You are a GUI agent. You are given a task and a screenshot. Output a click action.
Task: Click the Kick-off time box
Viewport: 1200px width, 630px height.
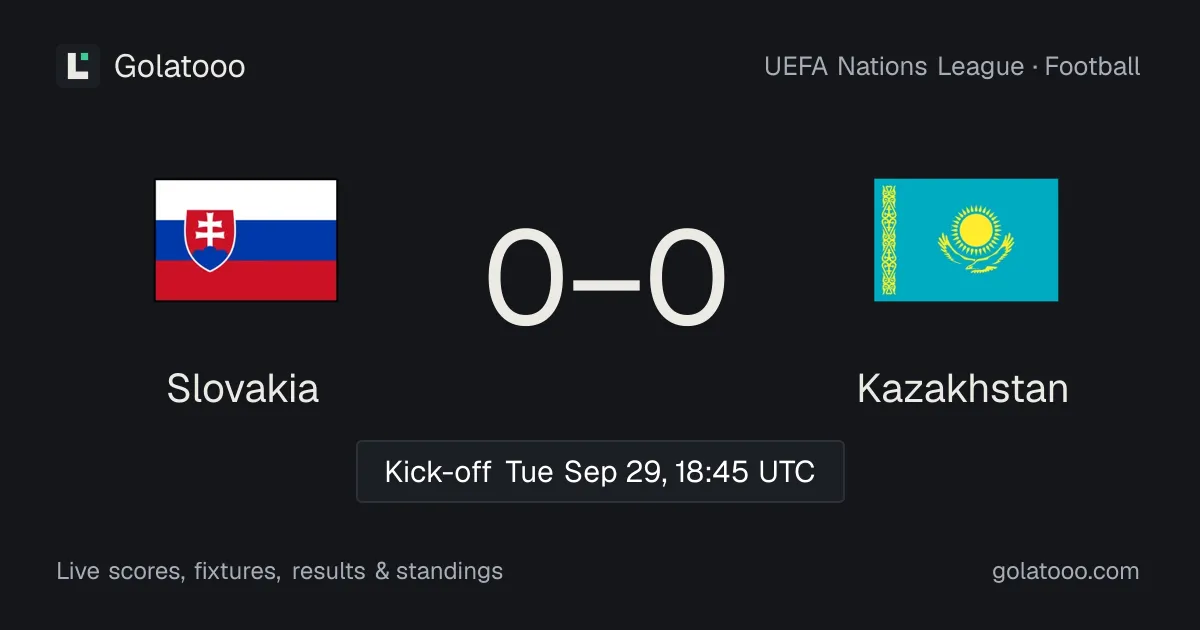tap(600, 471)
